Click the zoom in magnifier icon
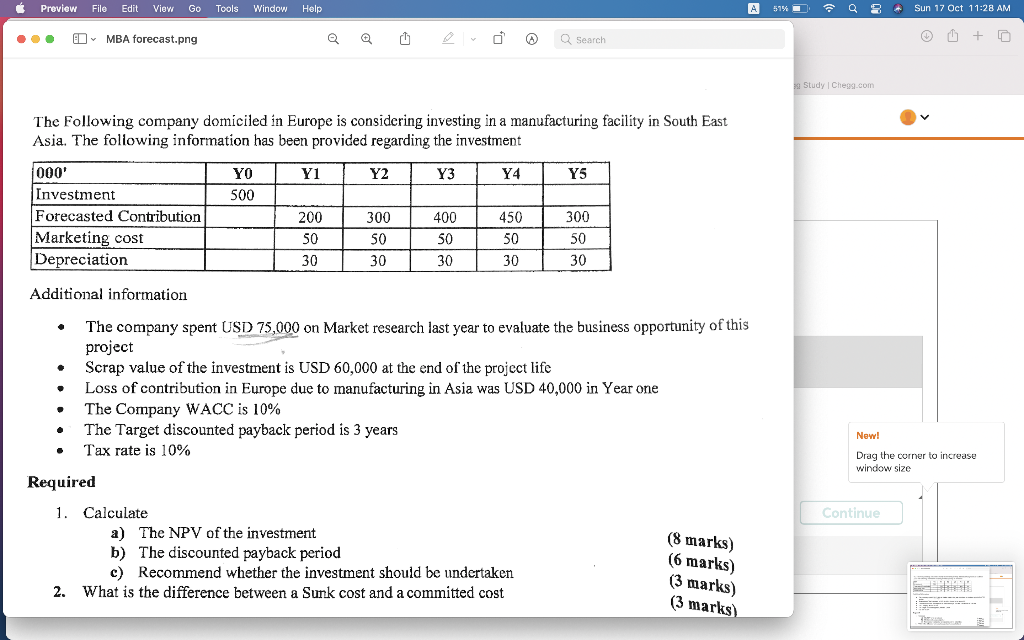 [x=366, y=39]
